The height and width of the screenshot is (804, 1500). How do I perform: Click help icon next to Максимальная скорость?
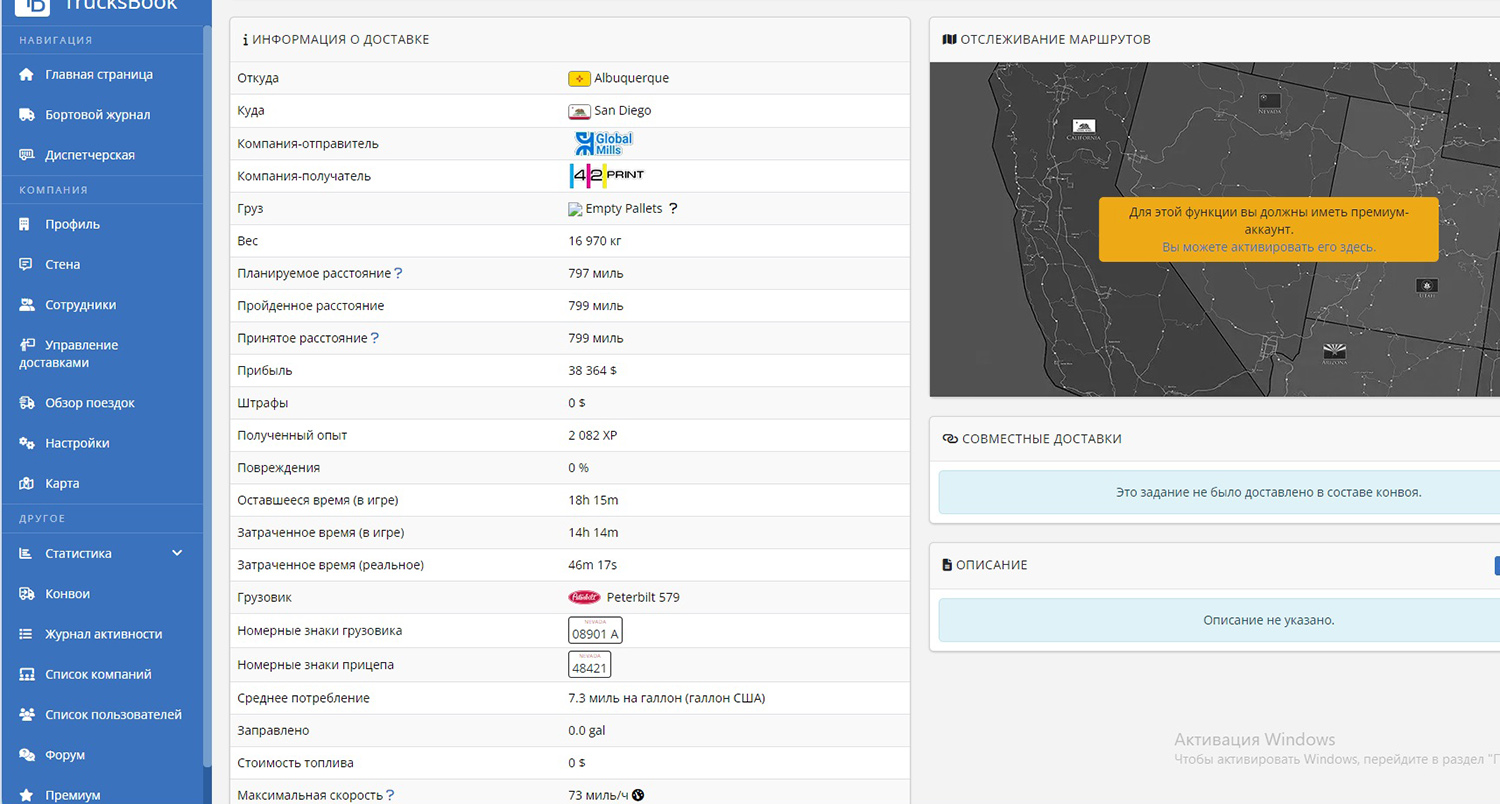tap(390, 795)
